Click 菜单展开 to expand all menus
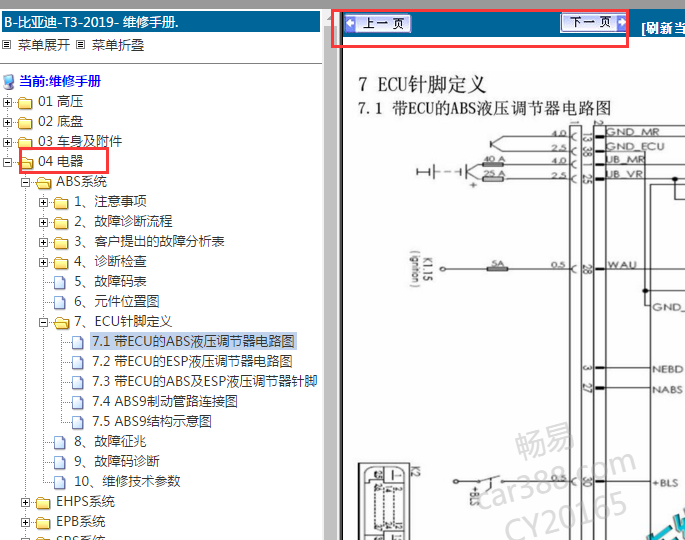Screen dimensions: 685x540 pyautogui.click(x=44, y=45)
